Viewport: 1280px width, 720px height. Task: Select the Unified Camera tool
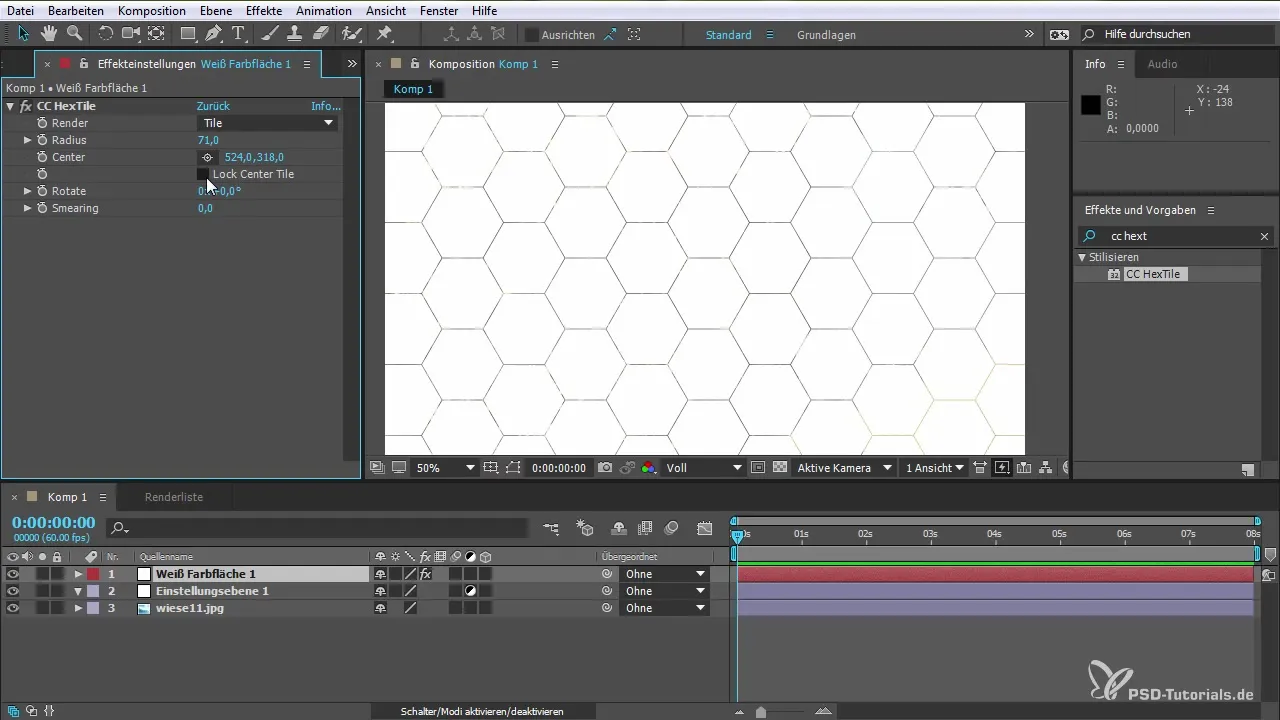click(x=131, y=34)
